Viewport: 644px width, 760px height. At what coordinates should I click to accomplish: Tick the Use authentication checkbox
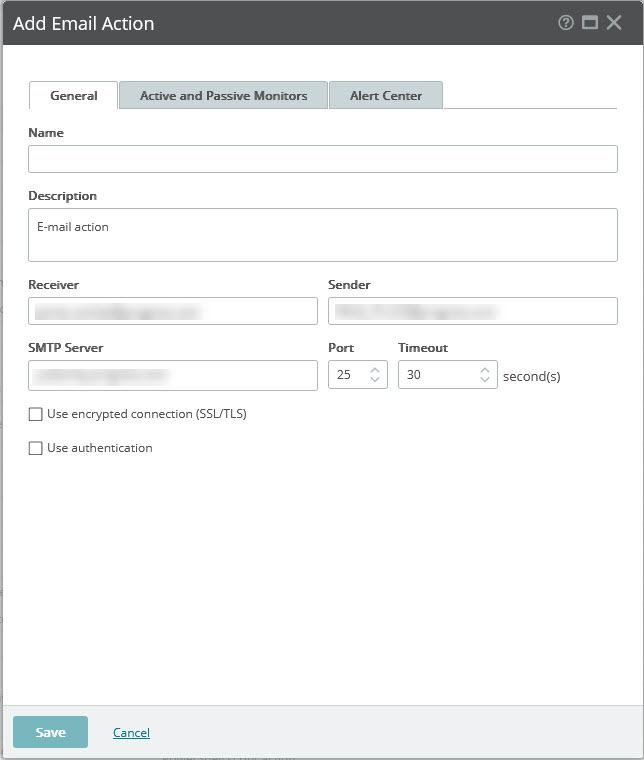[x=35, y=448]
